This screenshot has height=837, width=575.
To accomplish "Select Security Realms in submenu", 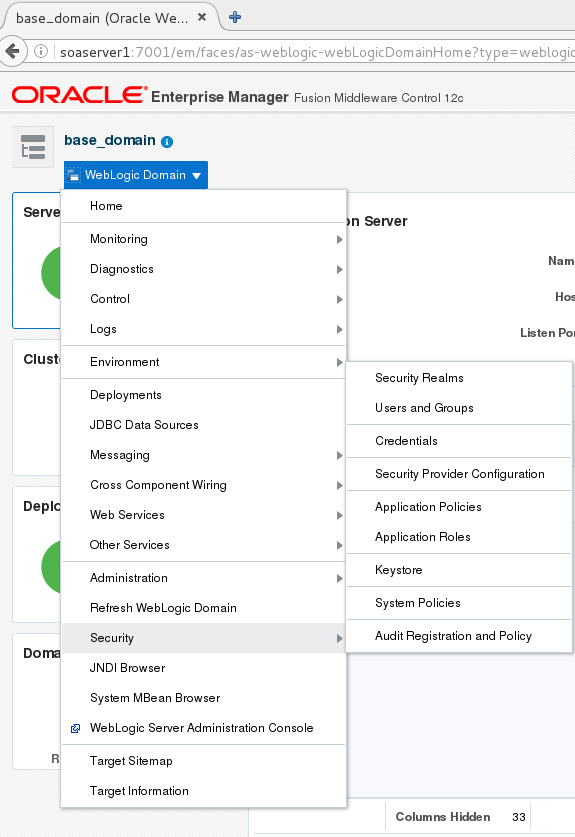I will pyautogui.click(x=459, y=378).
